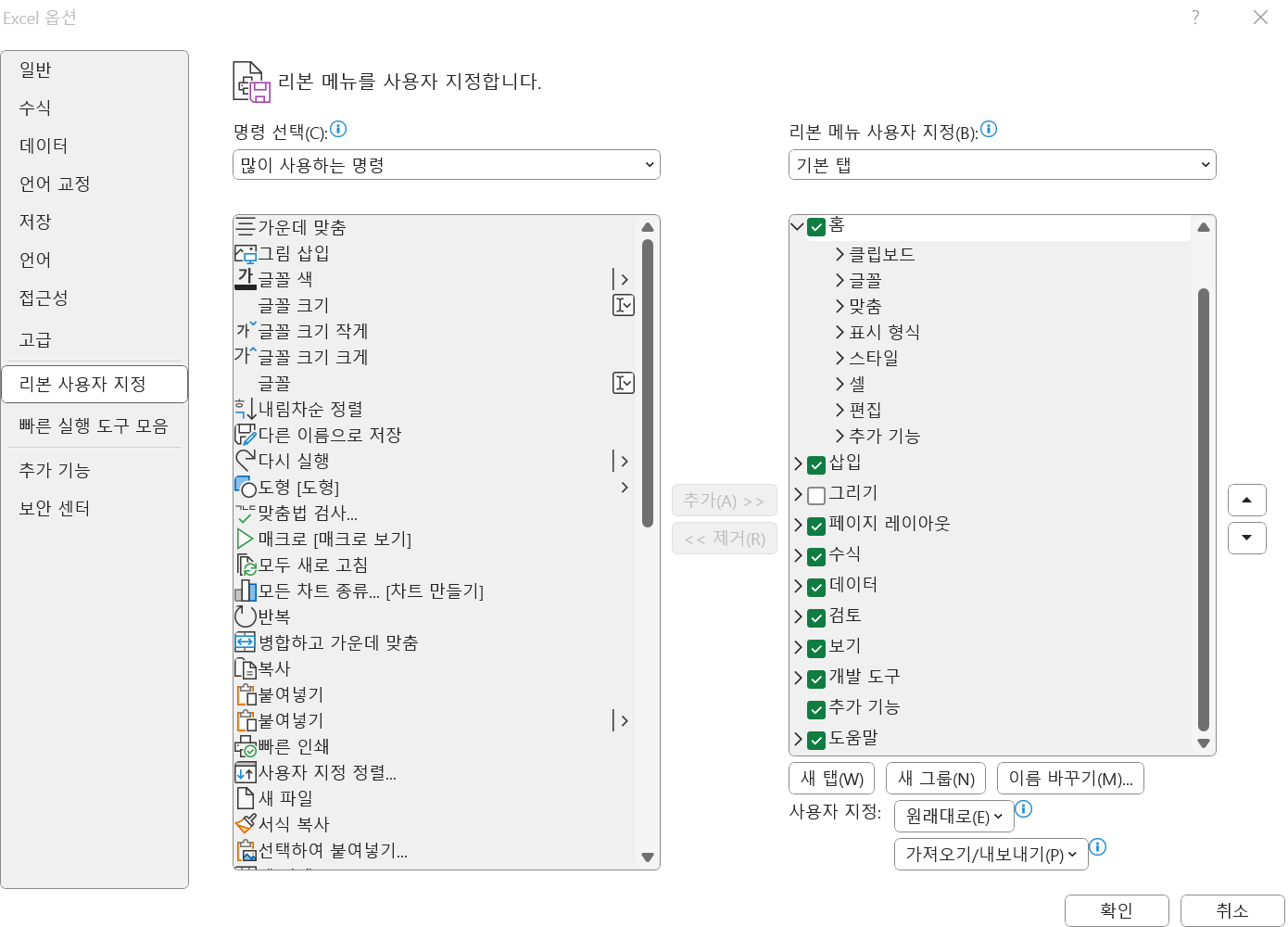Select the 그림 삽입 picture icon
Screen dimensions: 1288x927
pos(246,253)
